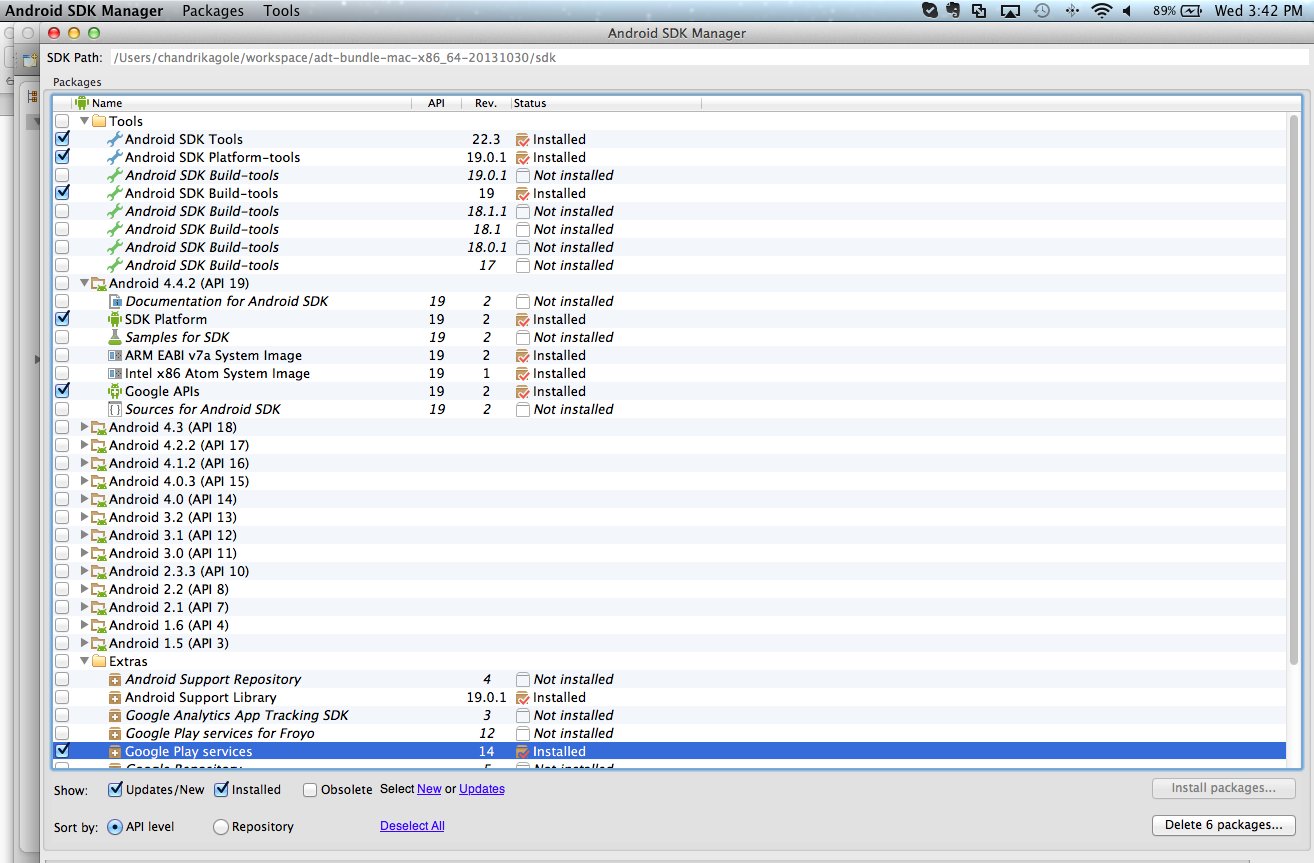Screen dimensions: 1314x863
Task: Click the green wrench icon of Build-tools 17
Action: point(115,265)
